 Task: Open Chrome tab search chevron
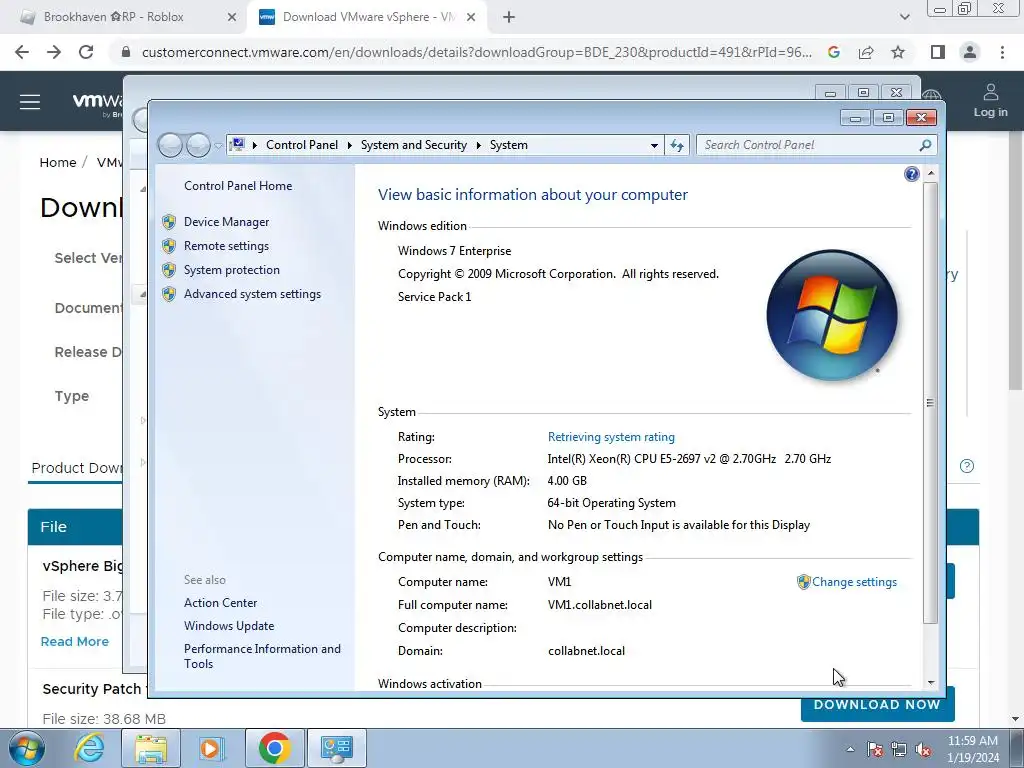click(x=904, y=18)
